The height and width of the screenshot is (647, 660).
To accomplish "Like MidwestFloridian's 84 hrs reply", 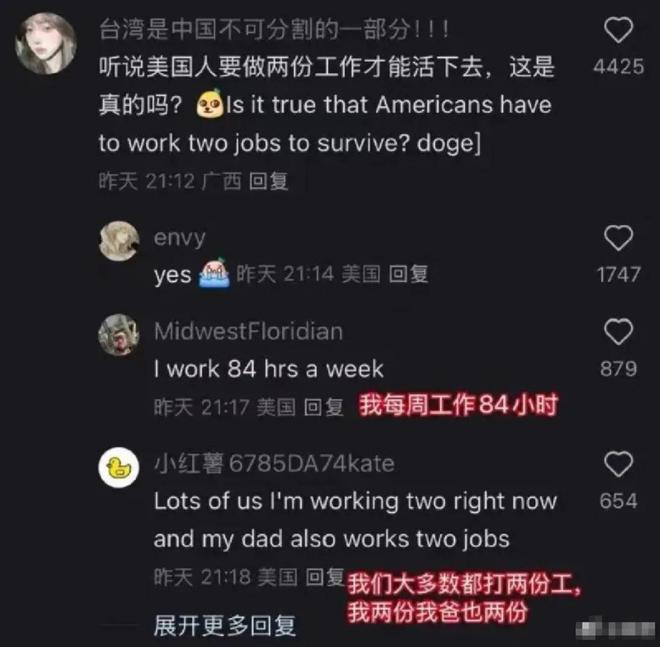I will point(618,331).
